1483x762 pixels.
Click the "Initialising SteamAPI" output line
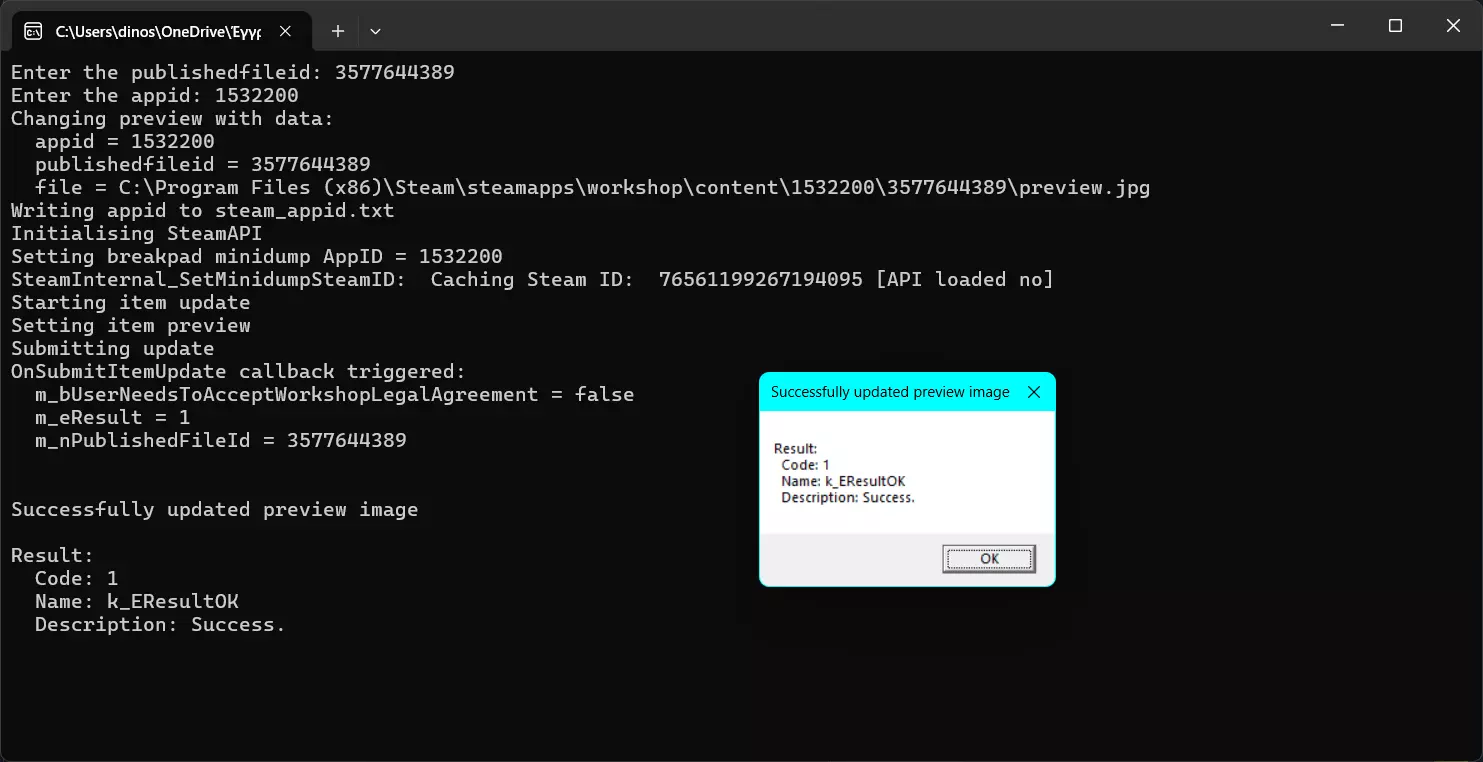(x=136, y=233)
